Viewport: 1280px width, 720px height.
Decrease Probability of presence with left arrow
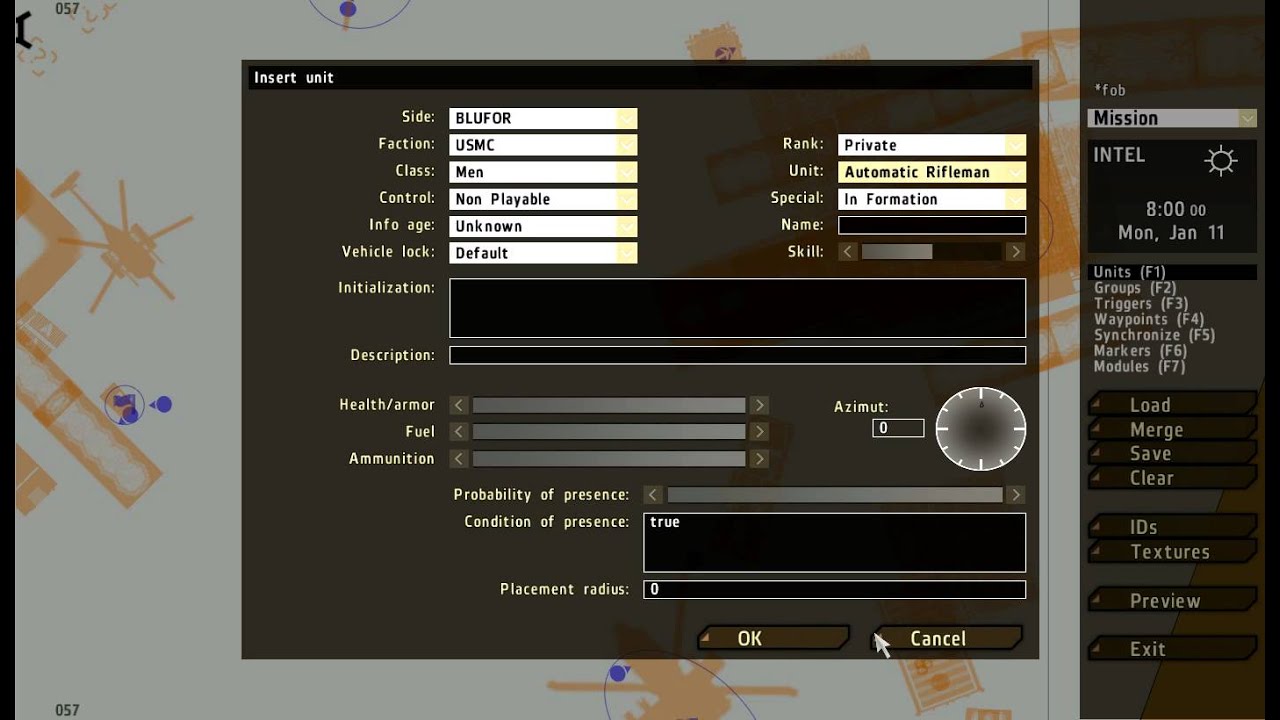(653, 495)
